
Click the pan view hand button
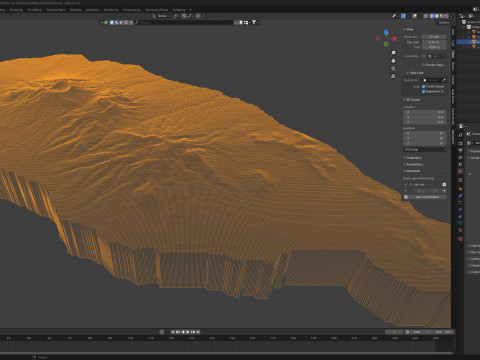coord(393,61)
